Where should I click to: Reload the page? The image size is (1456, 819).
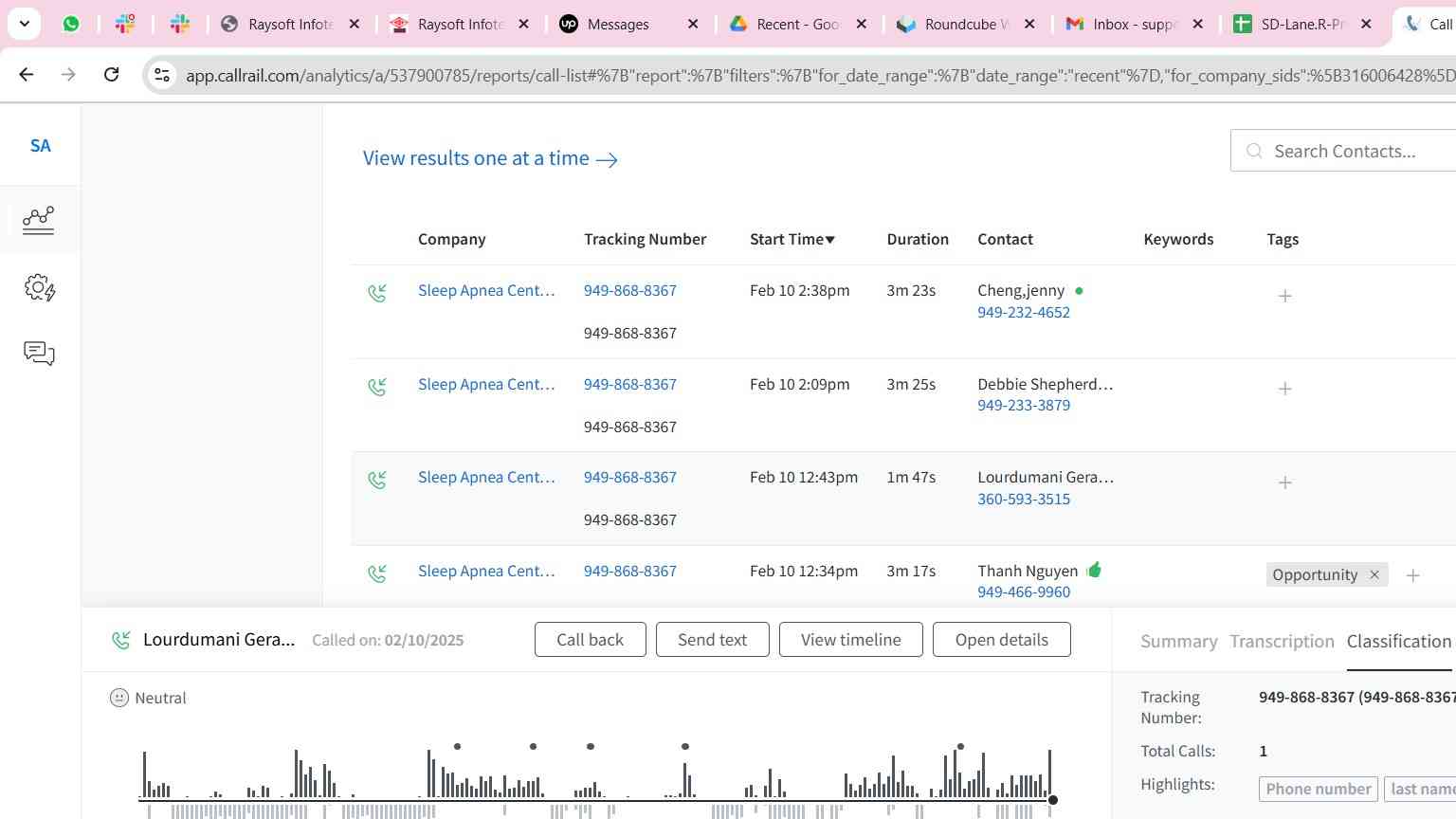pos(111,74)
